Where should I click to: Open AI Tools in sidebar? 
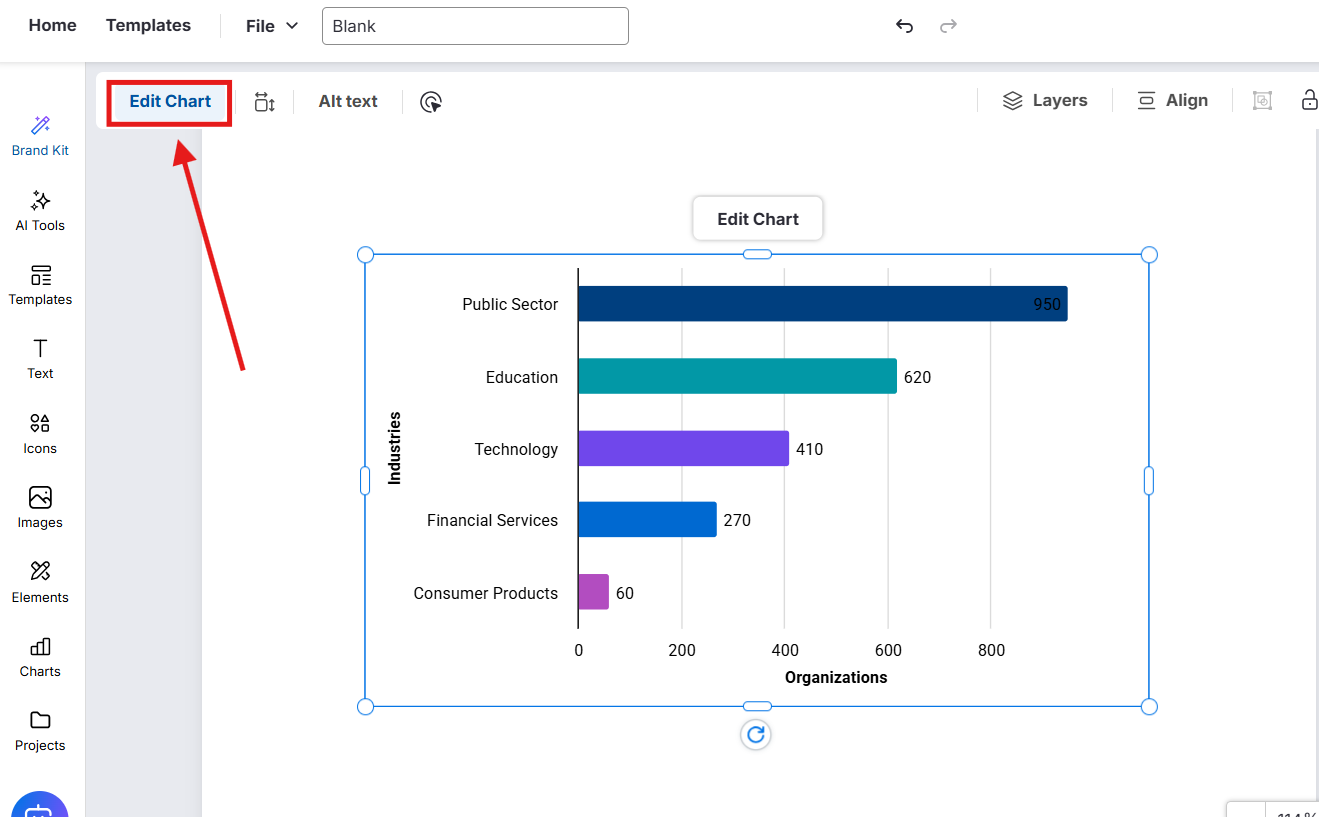[40, 211]
